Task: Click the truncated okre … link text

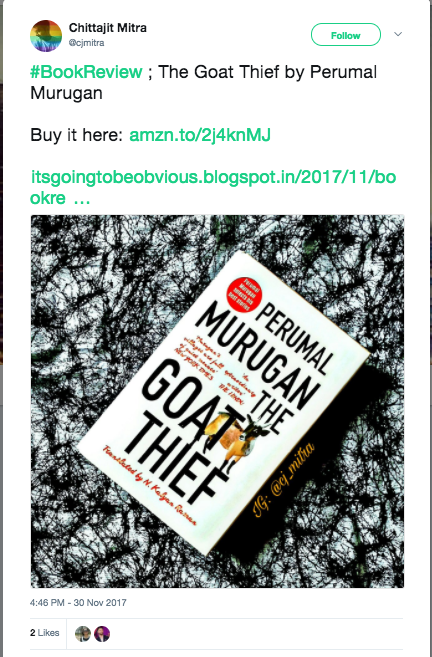Action: [x=60, y=198]
